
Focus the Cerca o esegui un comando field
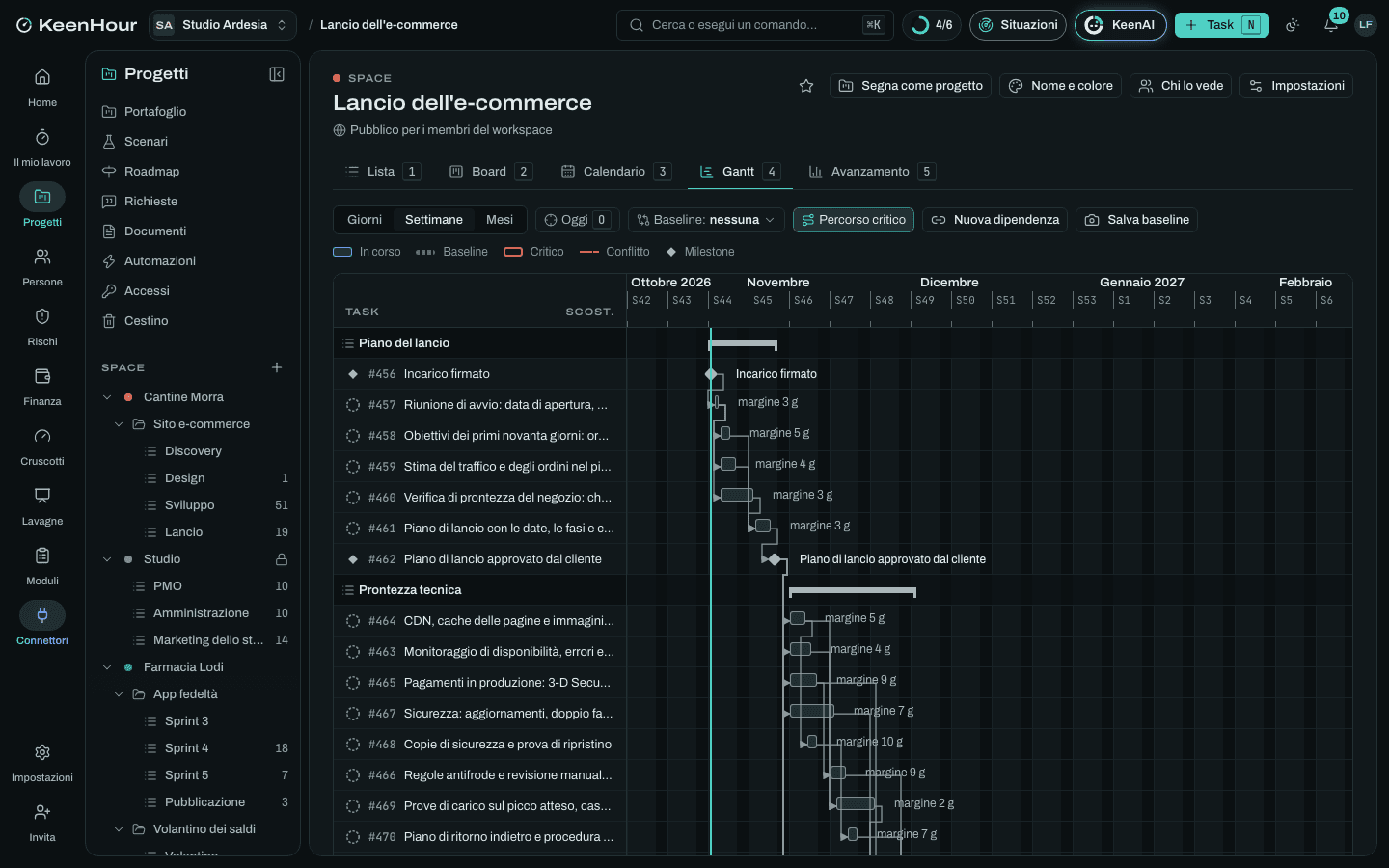point(755,25)
